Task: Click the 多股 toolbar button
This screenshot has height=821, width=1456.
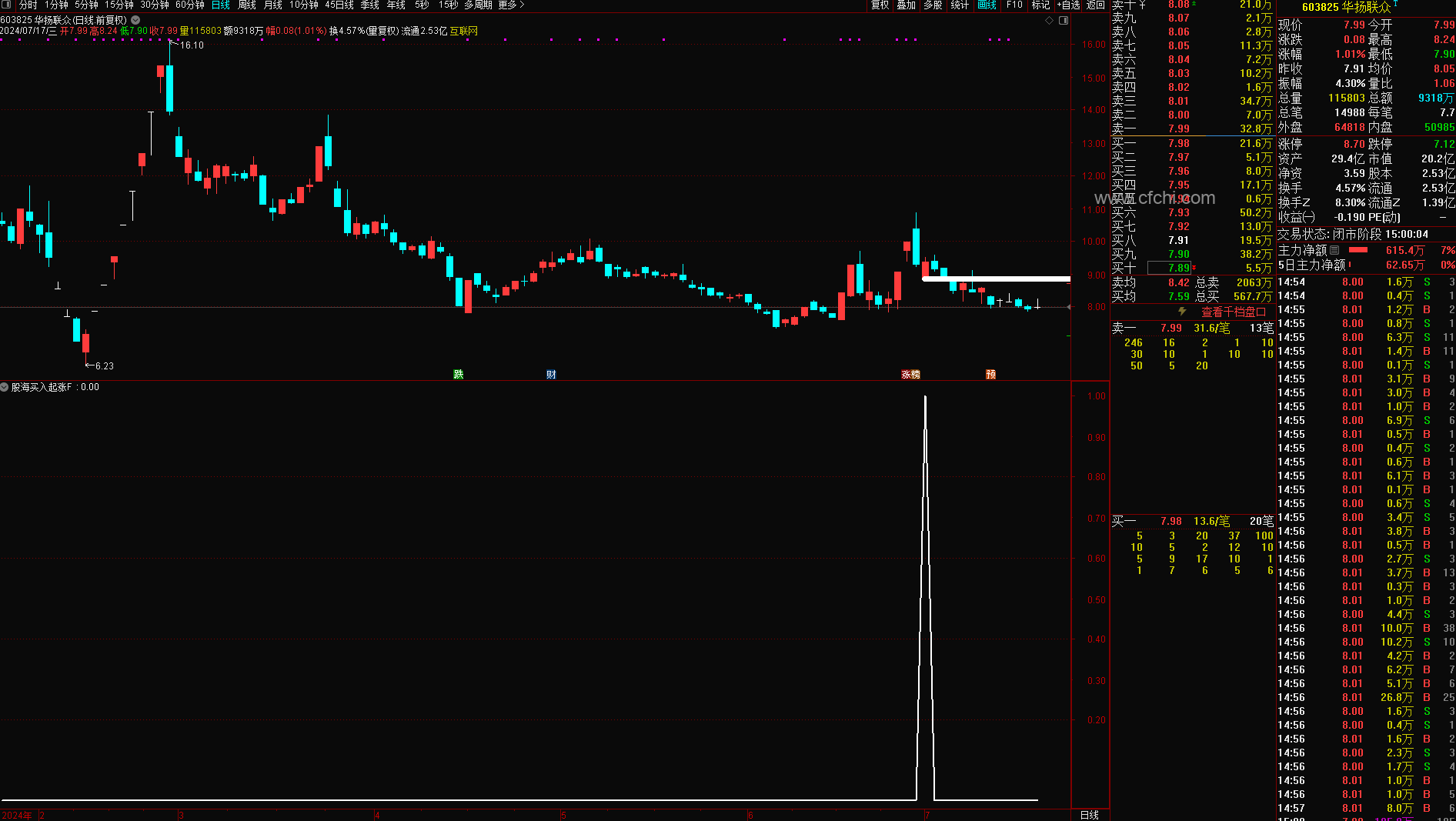Action: click(x=933, y=5)
